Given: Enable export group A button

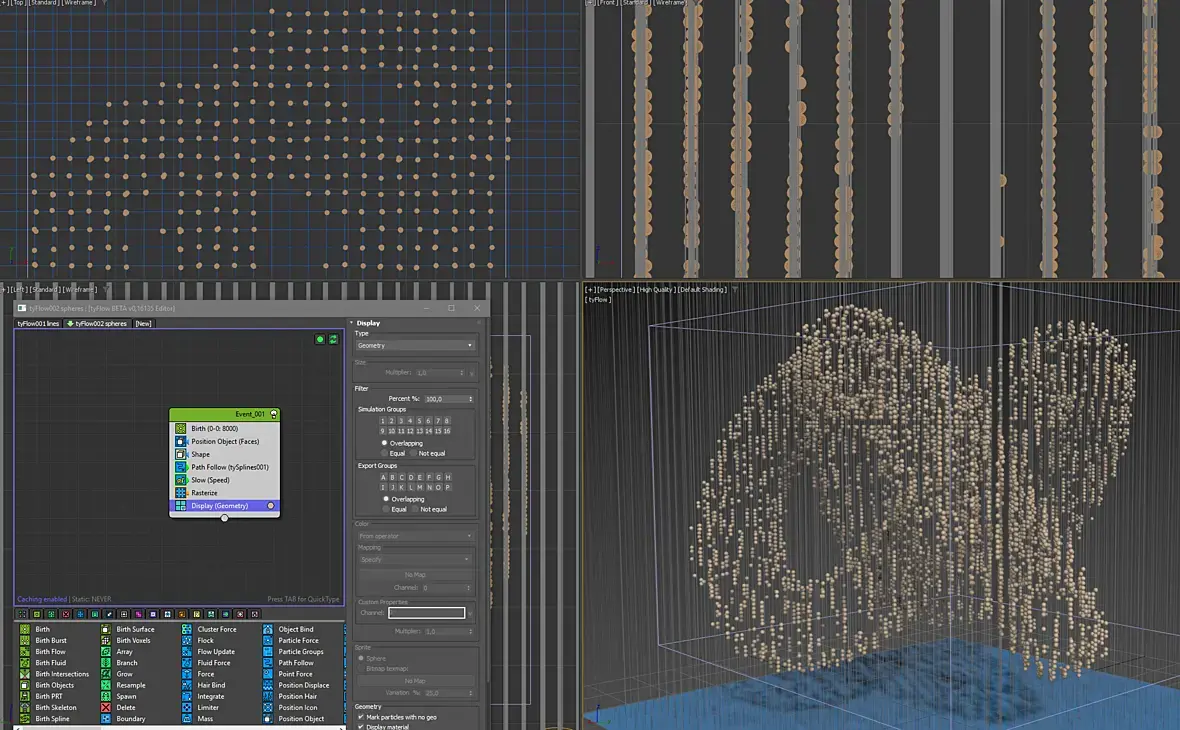Looking at the screenshot, I should (x=383, y=477).
